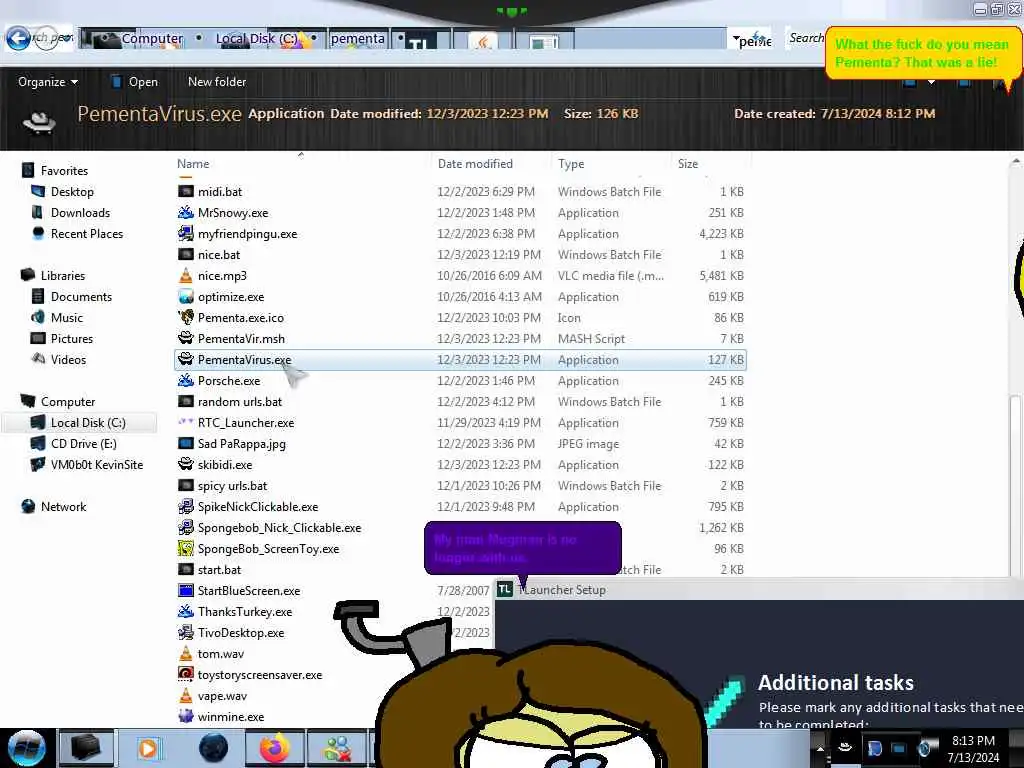1024x768 pixels.
Task: Select the optimize.exe icon
Action: [186, 296]
